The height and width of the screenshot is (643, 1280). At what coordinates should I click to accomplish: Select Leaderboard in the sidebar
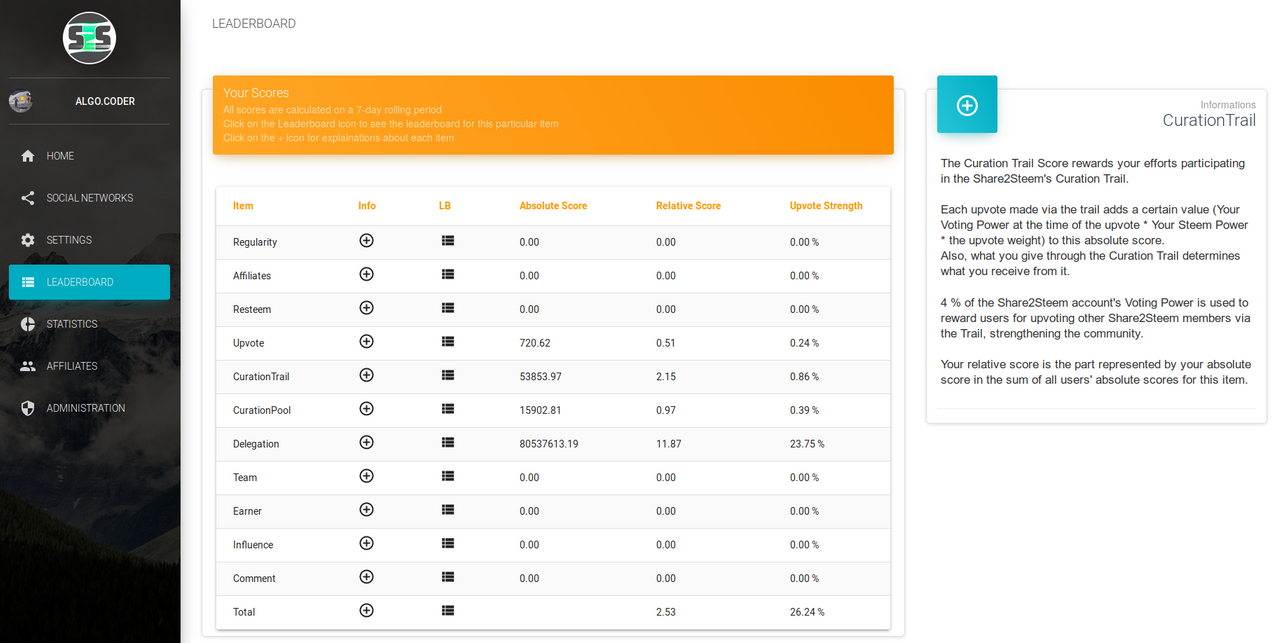89,282
